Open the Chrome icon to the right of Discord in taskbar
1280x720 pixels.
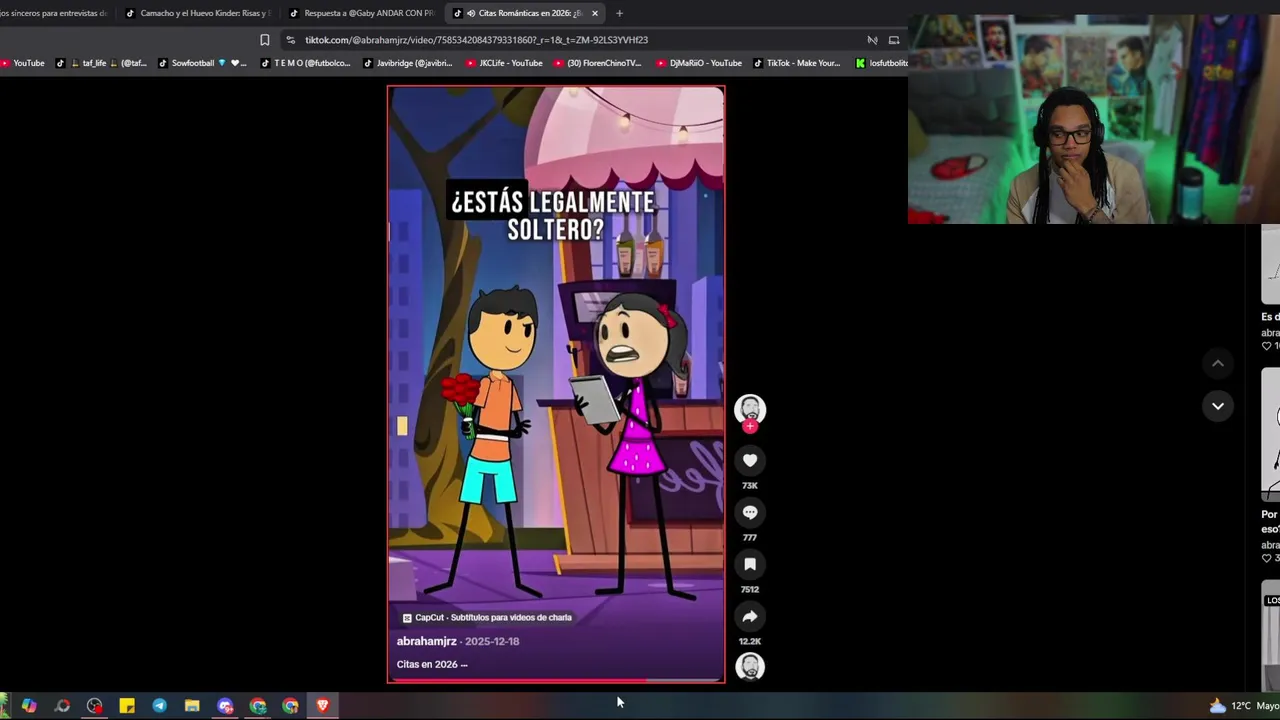coord(258,706)
